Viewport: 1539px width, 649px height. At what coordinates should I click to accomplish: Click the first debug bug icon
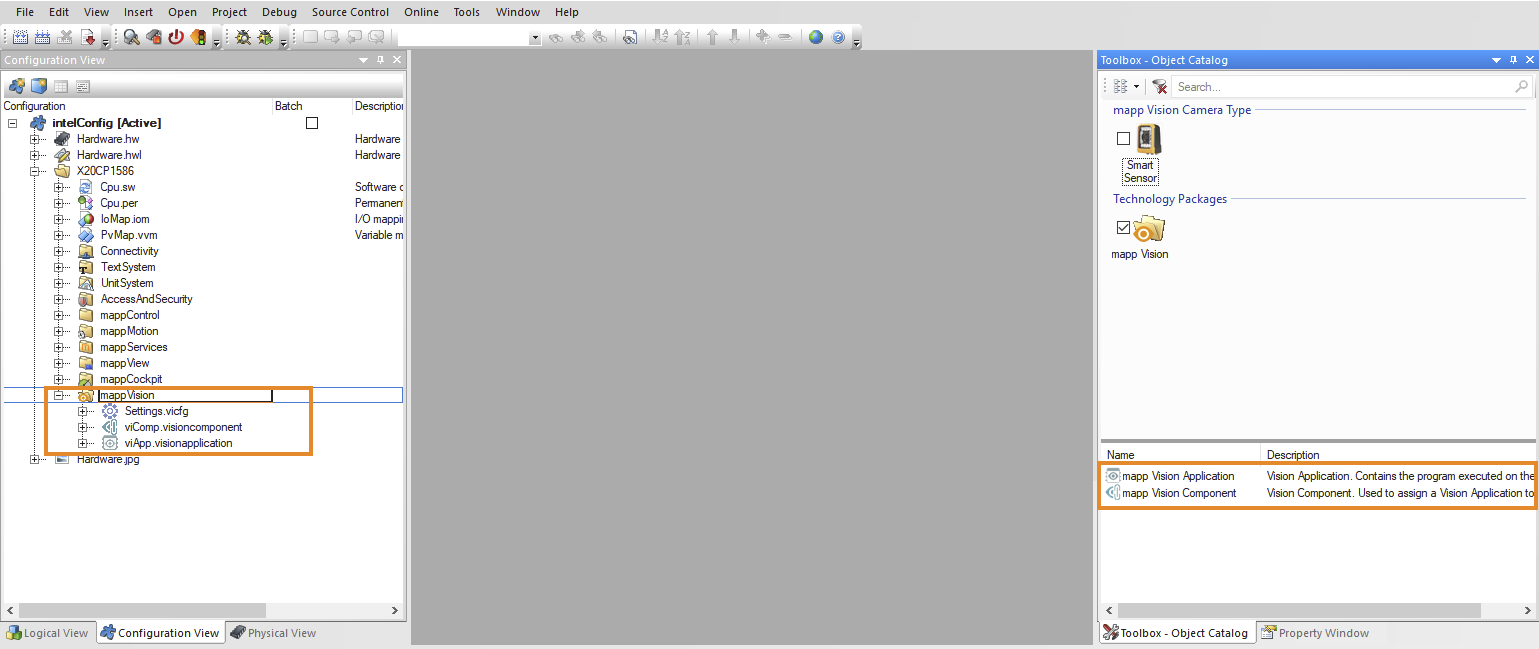coord(243,37)
